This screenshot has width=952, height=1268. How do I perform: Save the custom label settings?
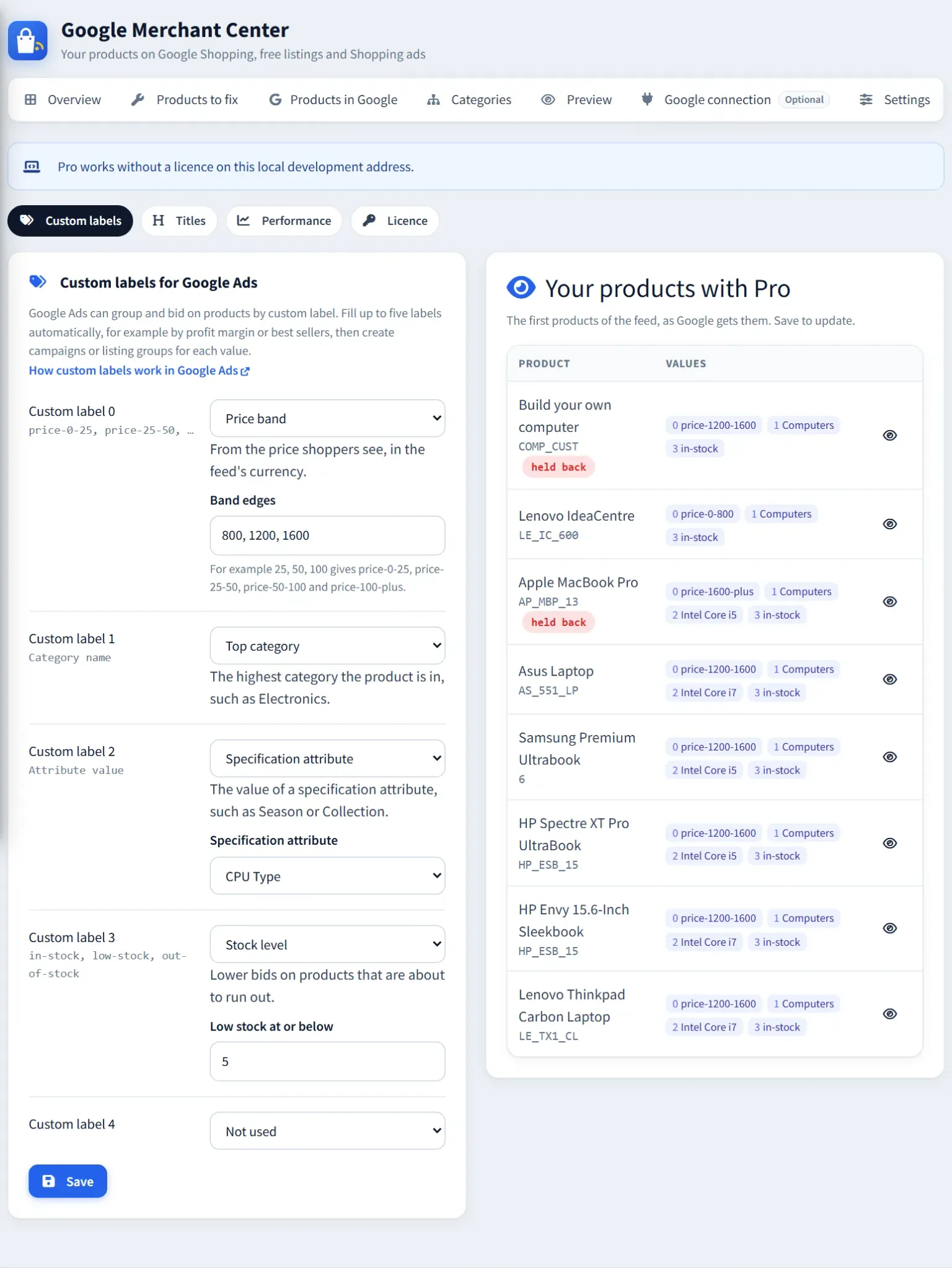click(68, 1181)
